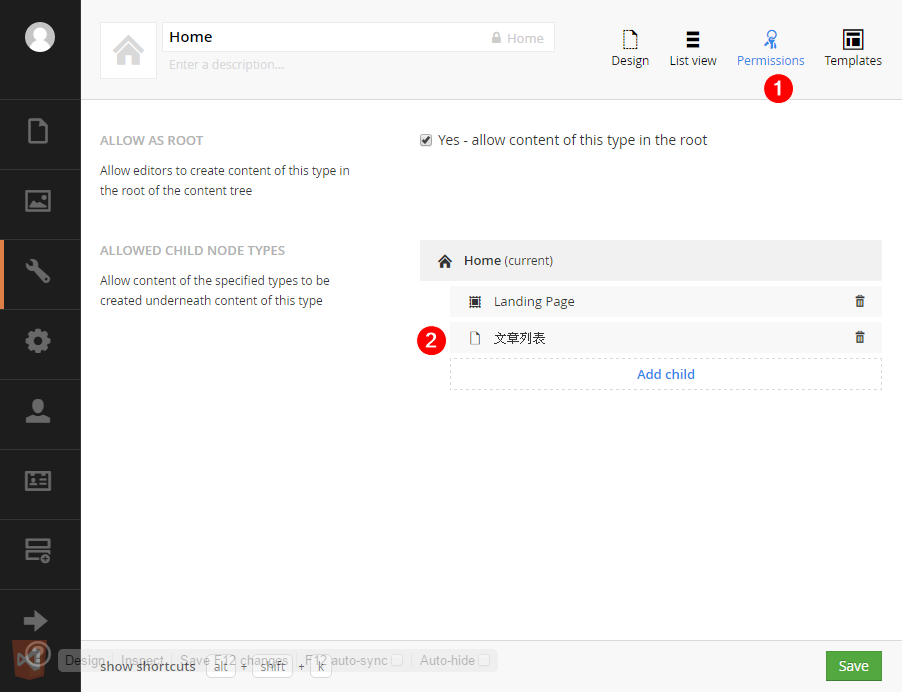Click the Allowed Child Node Types heading
The height and width of the screenshot is (692, 902).
[192, 250]
